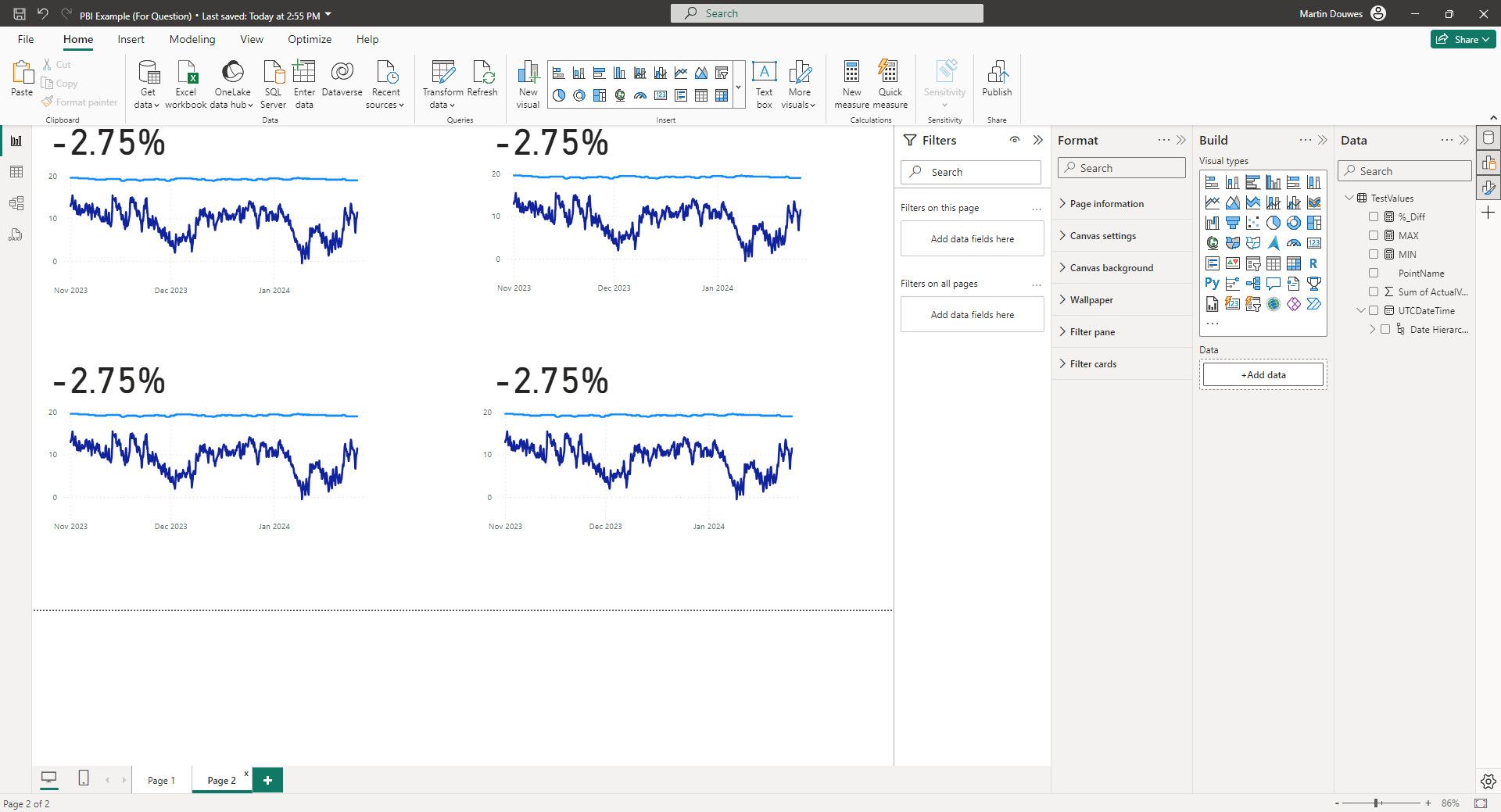Open the Model view from left sidebar
This screenshot has height=812, width=1501.
[x=16, y=203]
